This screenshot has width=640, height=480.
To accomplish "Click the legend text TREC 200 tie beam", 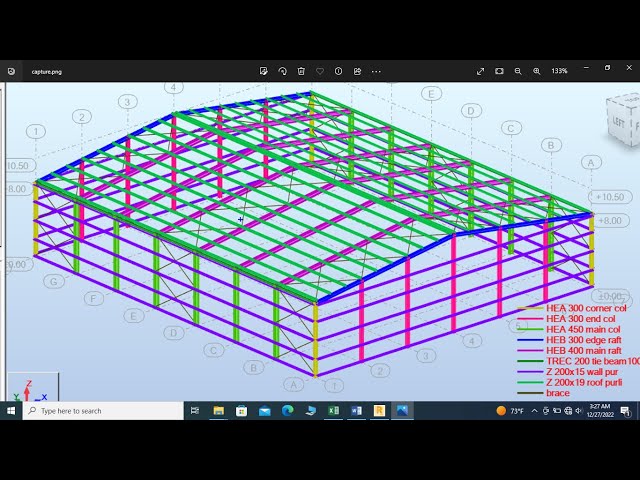I will 586,361.
